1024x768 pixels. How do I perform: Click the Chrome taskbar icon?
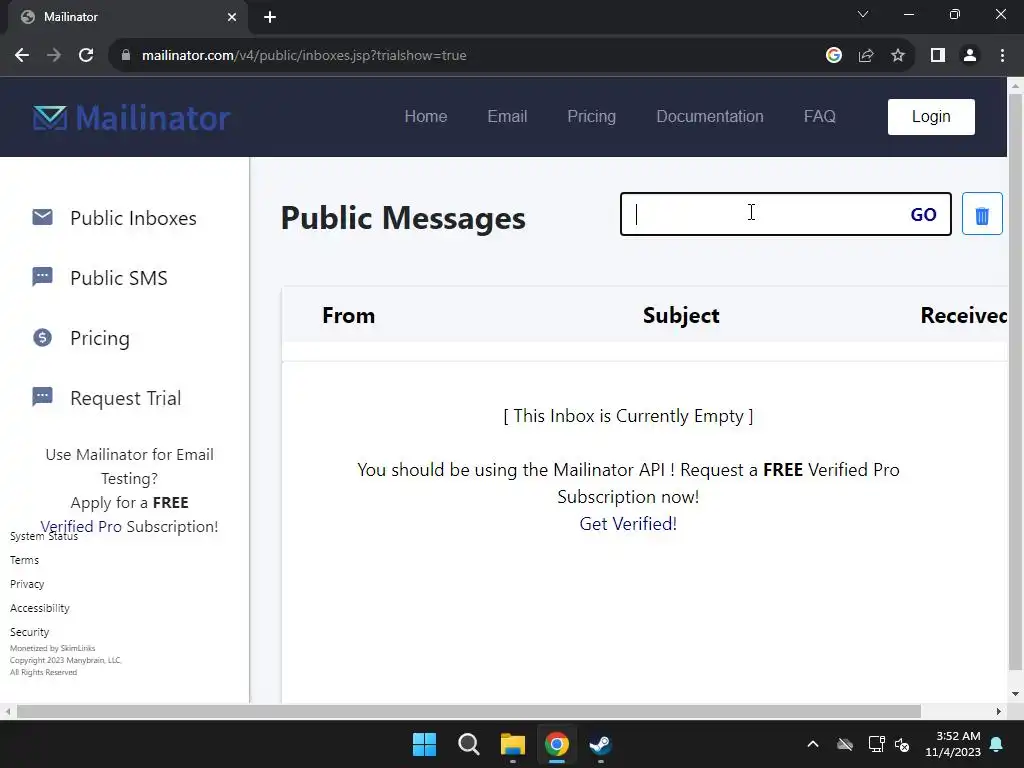(x=556, y=744)
